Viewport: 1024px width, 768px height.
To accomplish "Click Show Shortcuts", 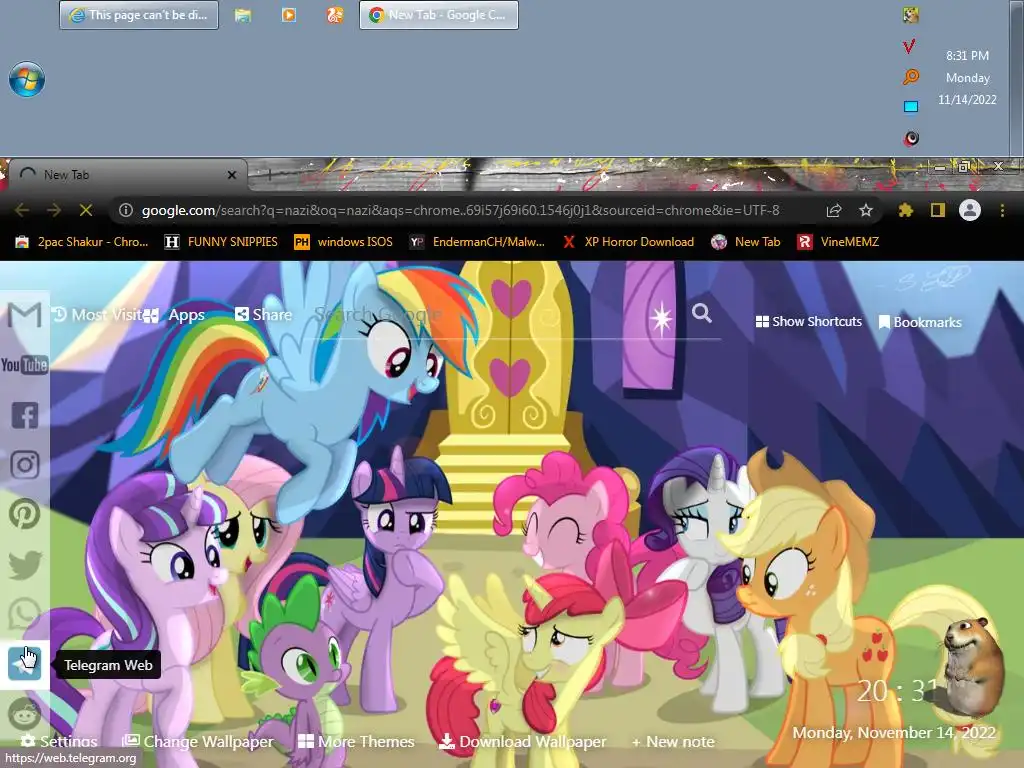I will pos(808,321).
